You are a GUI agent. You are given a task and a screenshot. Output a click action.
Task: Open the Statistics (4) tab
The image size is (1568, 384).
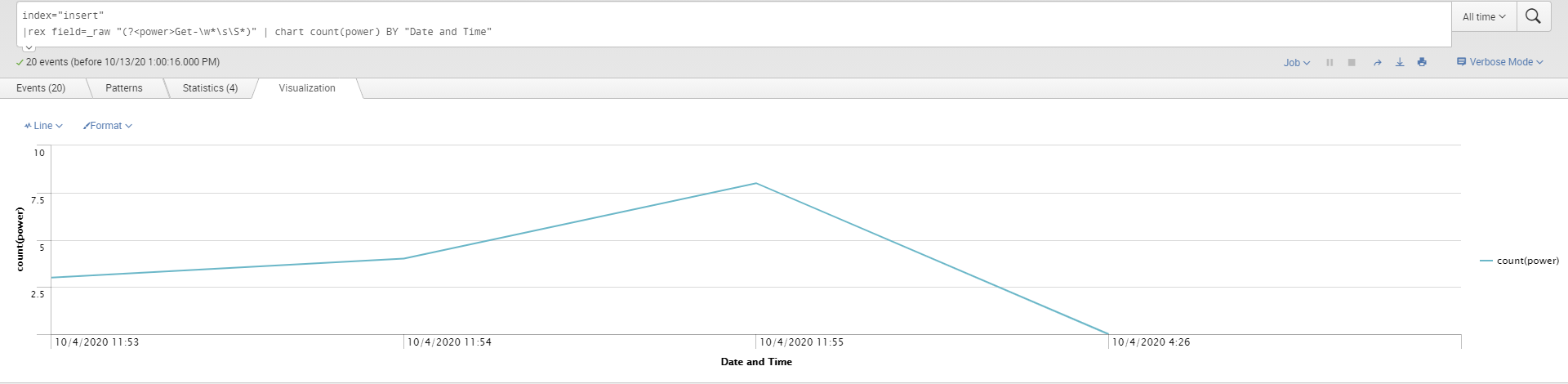click(x=210, y=88)
